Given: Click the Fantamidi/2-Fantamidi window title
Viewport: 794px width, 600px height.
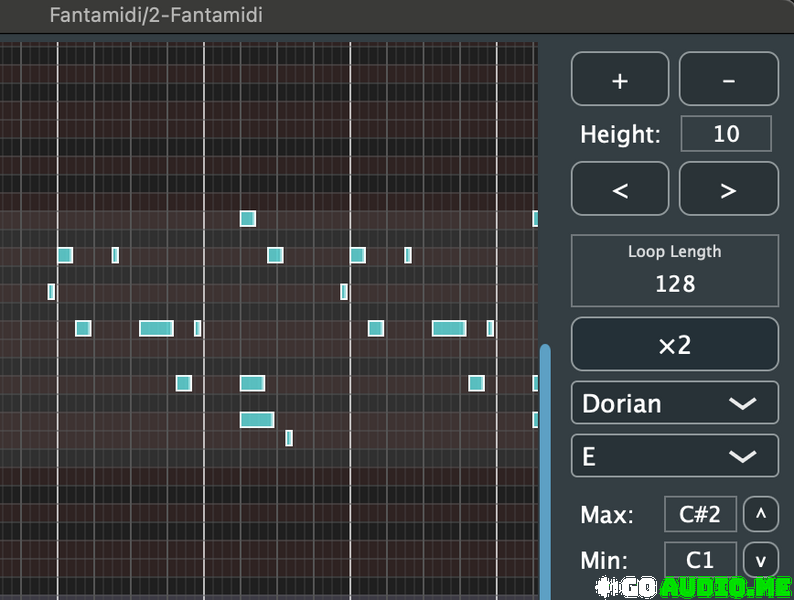Looking at the screenshot, I should pyautogui.click(x=156, y=16).
